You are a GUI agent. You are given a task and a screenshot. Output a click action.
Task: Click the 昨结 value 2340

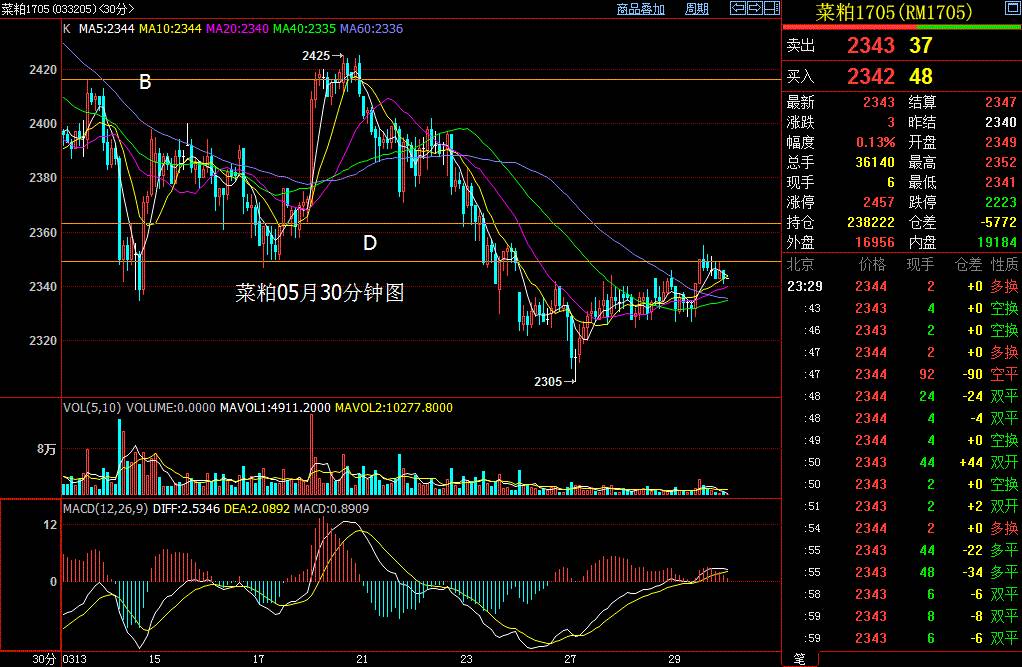[1000, 123]
